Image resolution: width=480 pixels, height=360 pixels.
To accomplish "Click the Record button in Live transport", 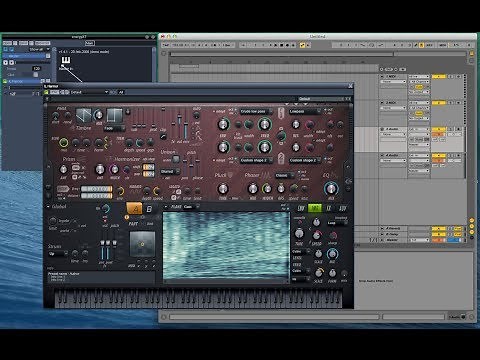I will tap(287, 45).
